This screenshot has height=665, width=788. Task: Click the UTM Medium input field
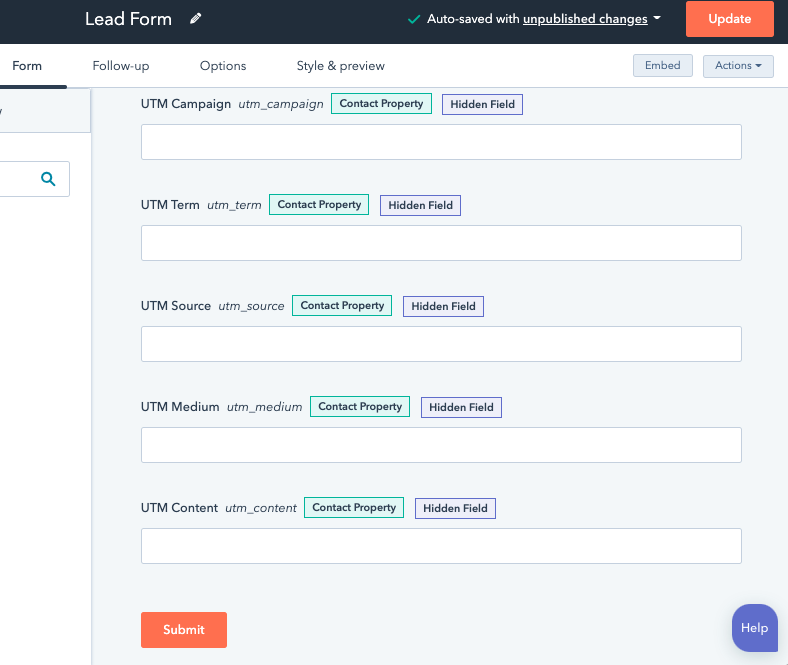(x=441, y=445)
